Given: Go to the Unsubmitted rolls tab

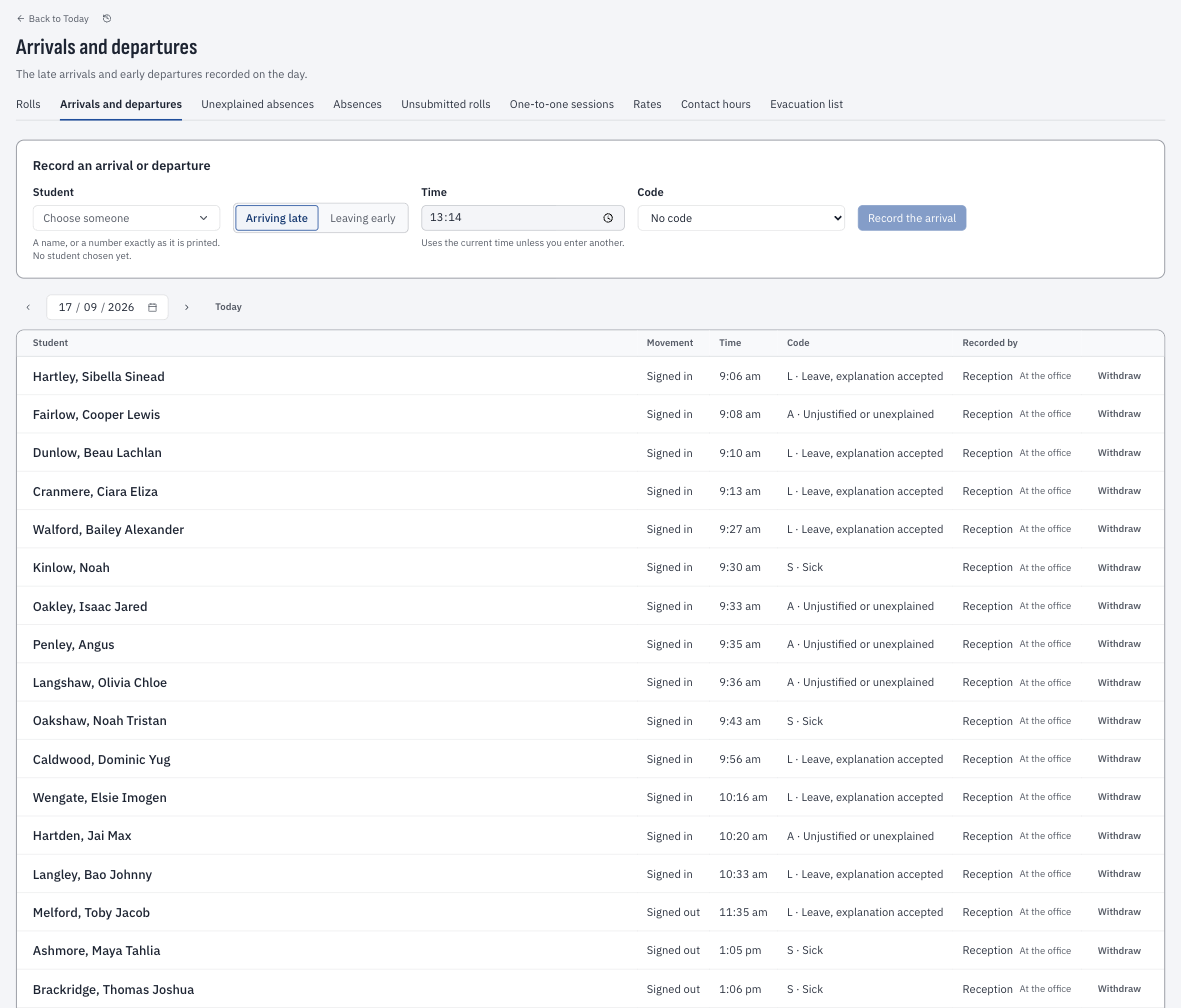Looking at the screenshot, I should (446, 105).
